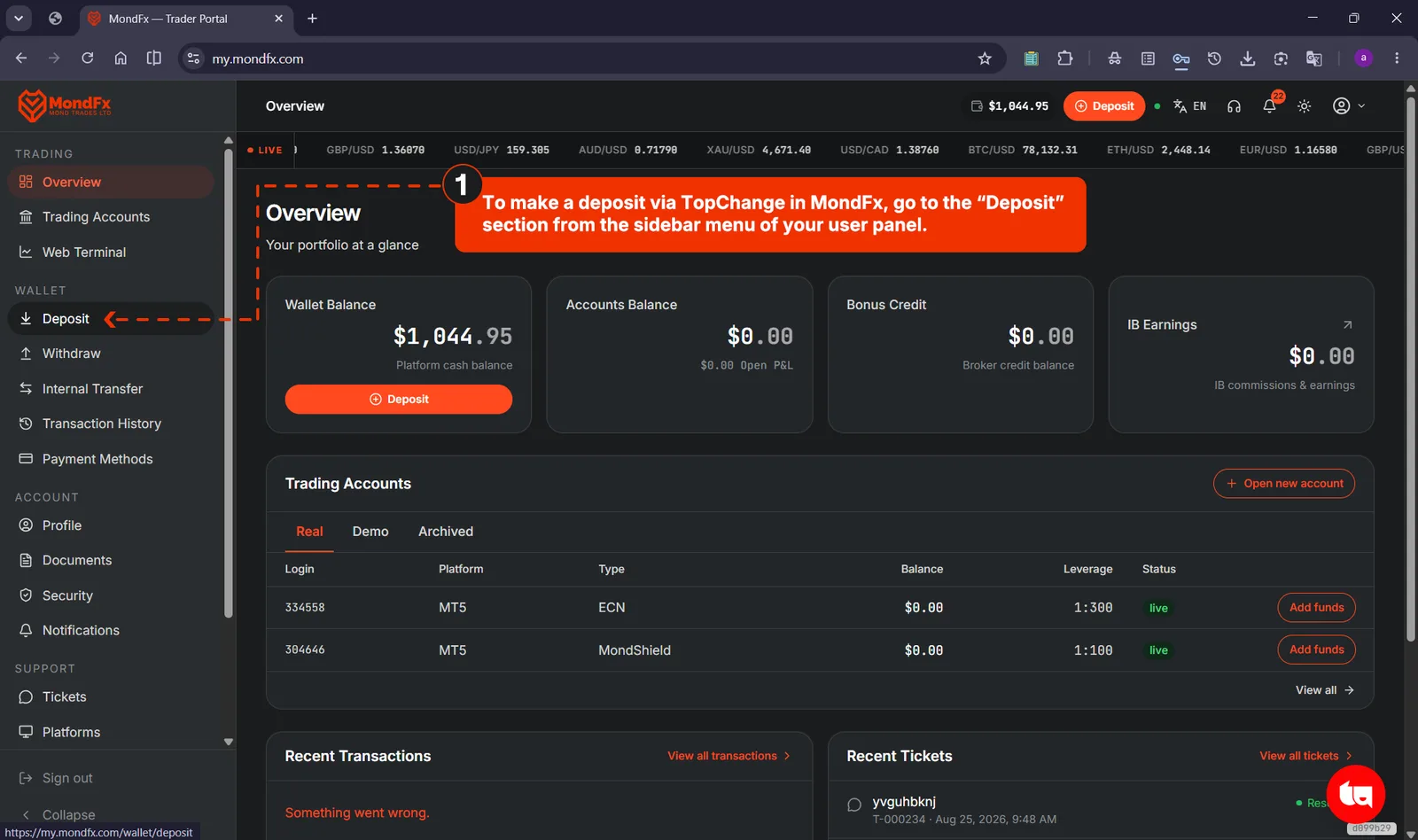Click Deposit button in Wallet Balance card
The width and height of the screenshot is (1418, 840).
399,400
